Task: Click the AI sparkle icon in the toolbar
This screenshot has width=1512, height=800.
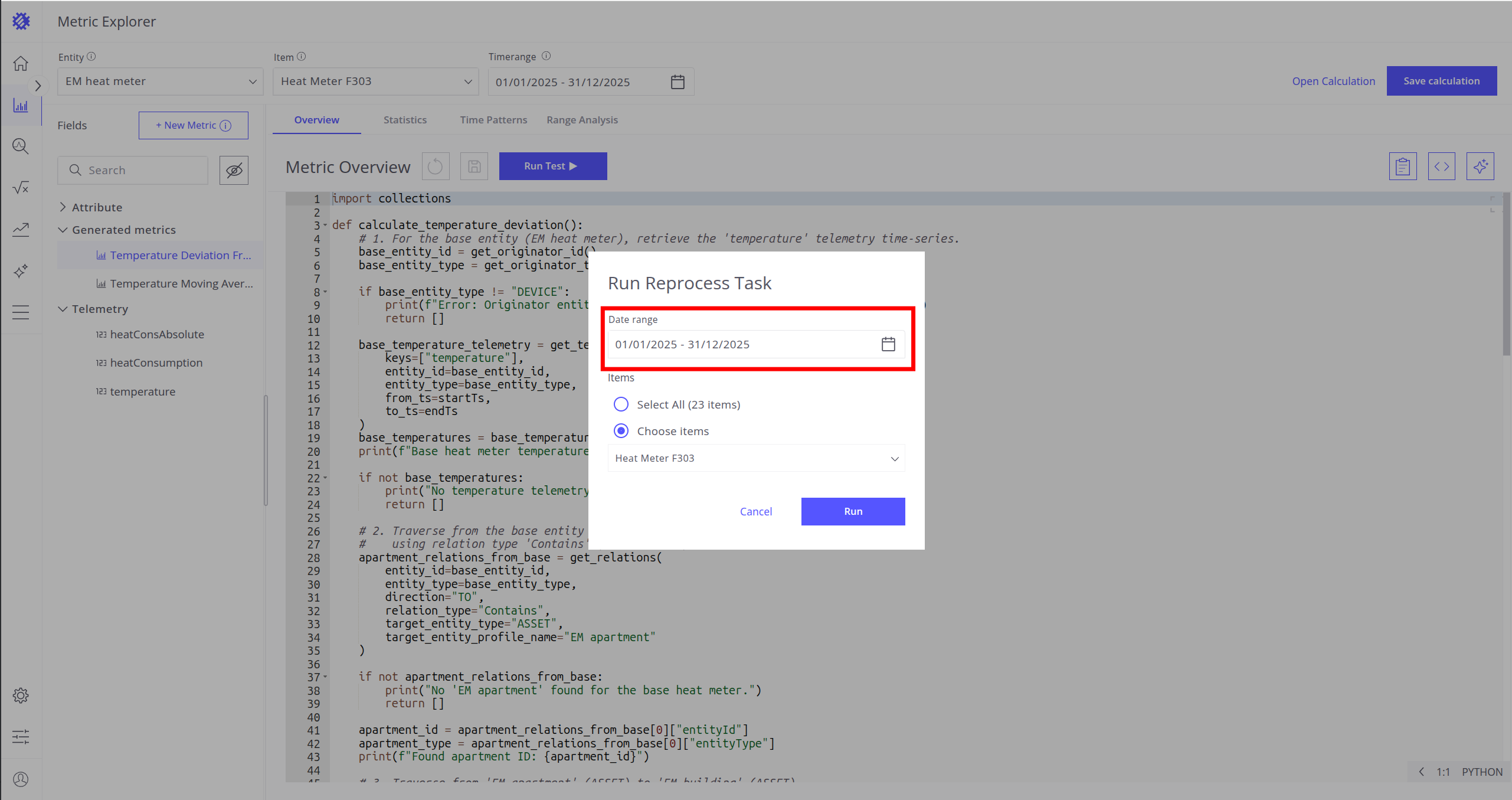Action: point(1480,166)
